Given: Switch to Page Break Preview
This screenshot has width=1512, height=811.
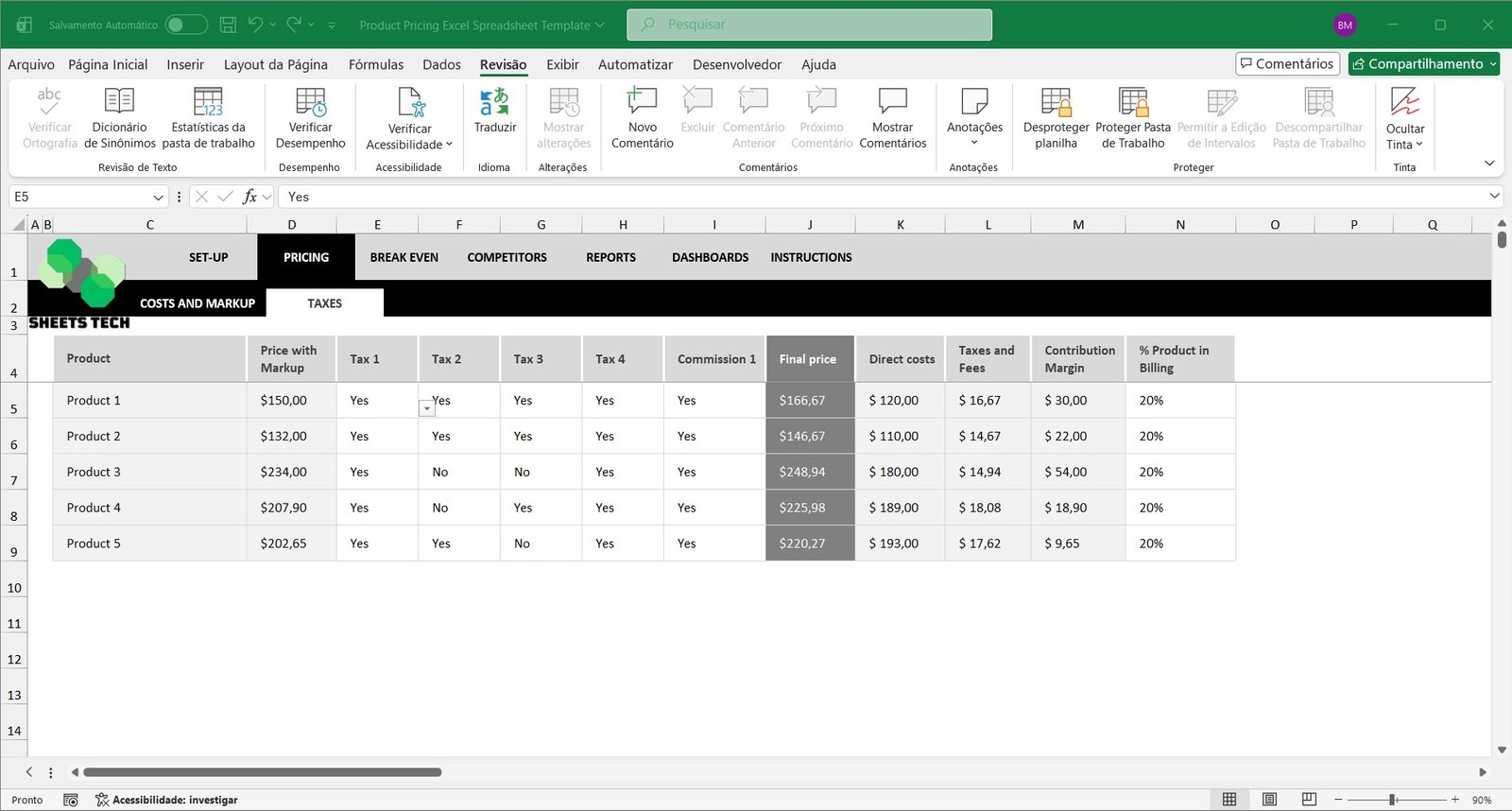Looking at the screenshot, I should click(x=1309, y=800).
